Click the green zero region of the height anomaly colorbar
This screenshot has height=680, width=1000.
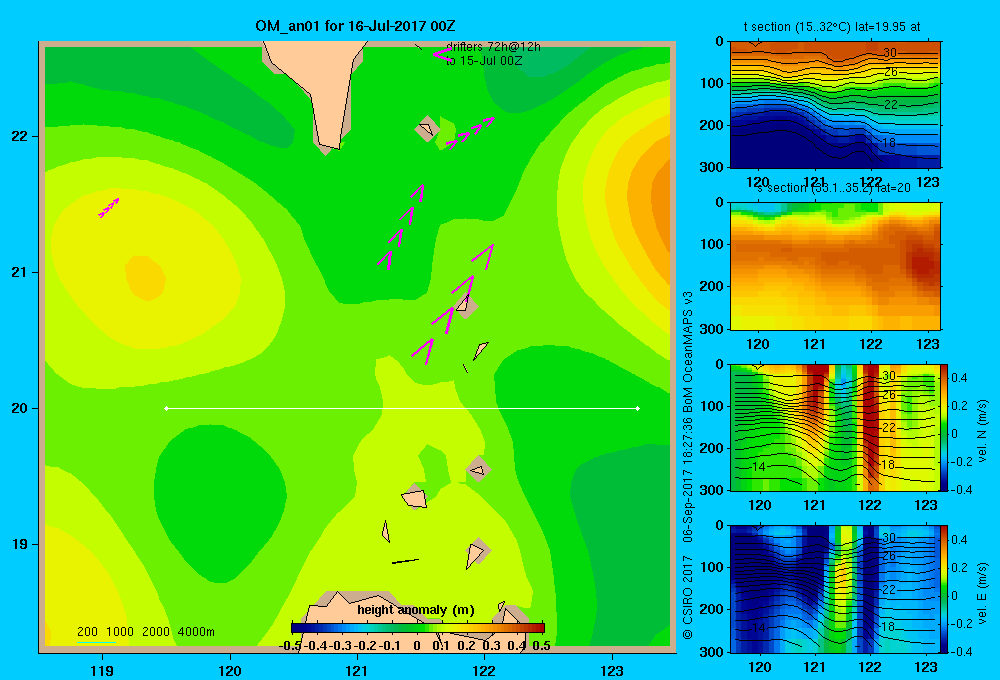click(x=418, y=628)
